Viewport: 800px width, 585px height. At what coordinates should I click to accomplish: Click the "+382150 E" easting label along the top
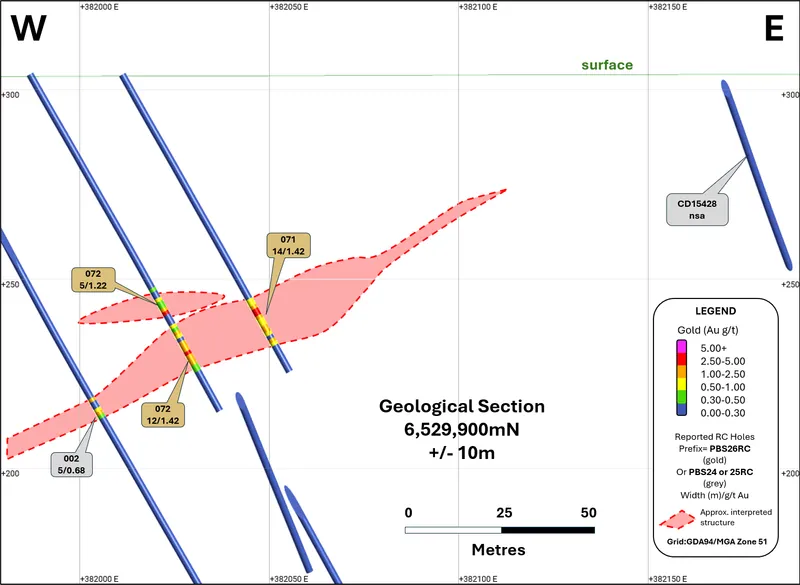[668, 7]
